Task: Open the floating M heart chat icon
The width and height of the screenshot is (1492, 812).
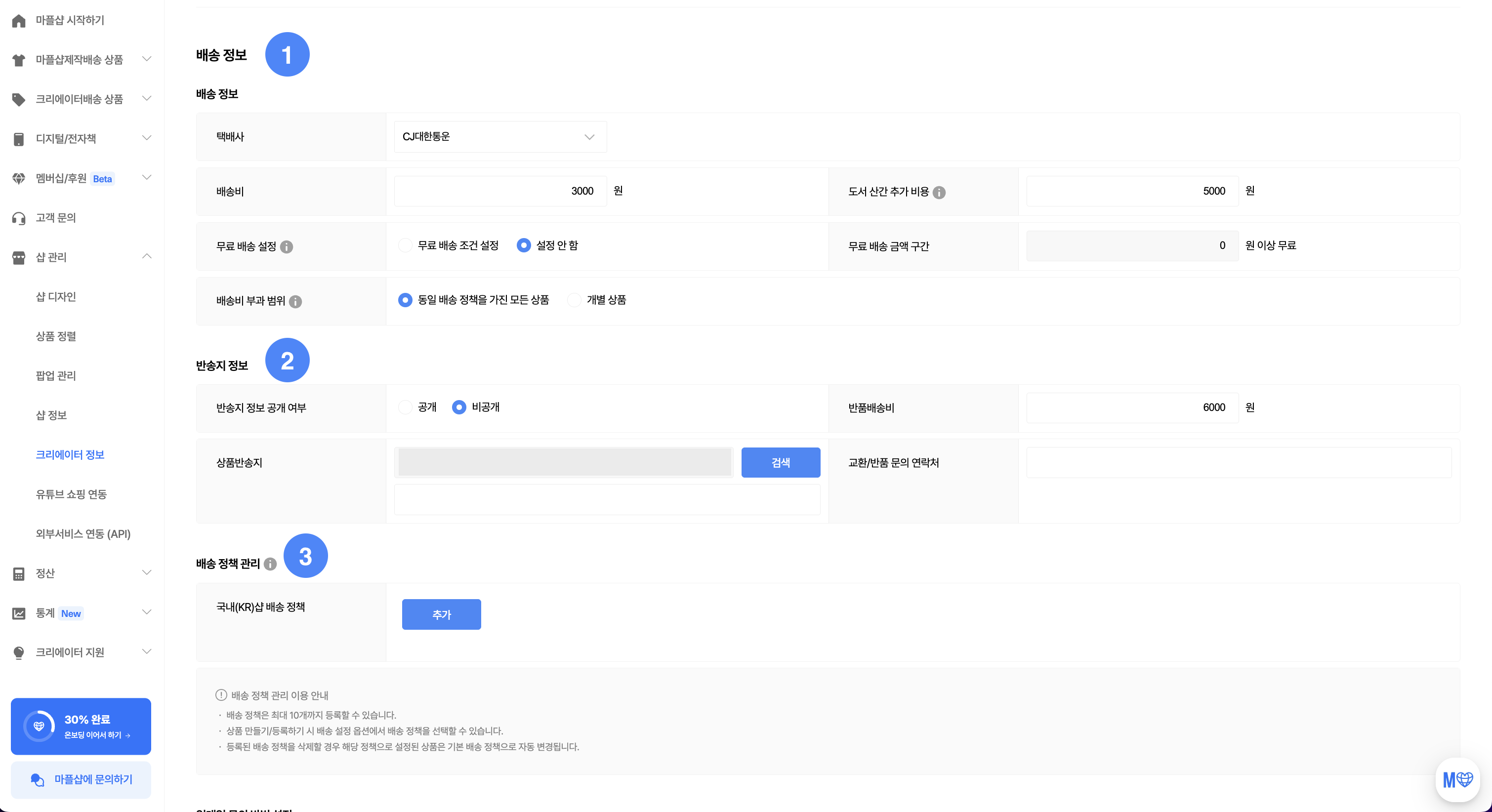Action: tap(1457, 779)
